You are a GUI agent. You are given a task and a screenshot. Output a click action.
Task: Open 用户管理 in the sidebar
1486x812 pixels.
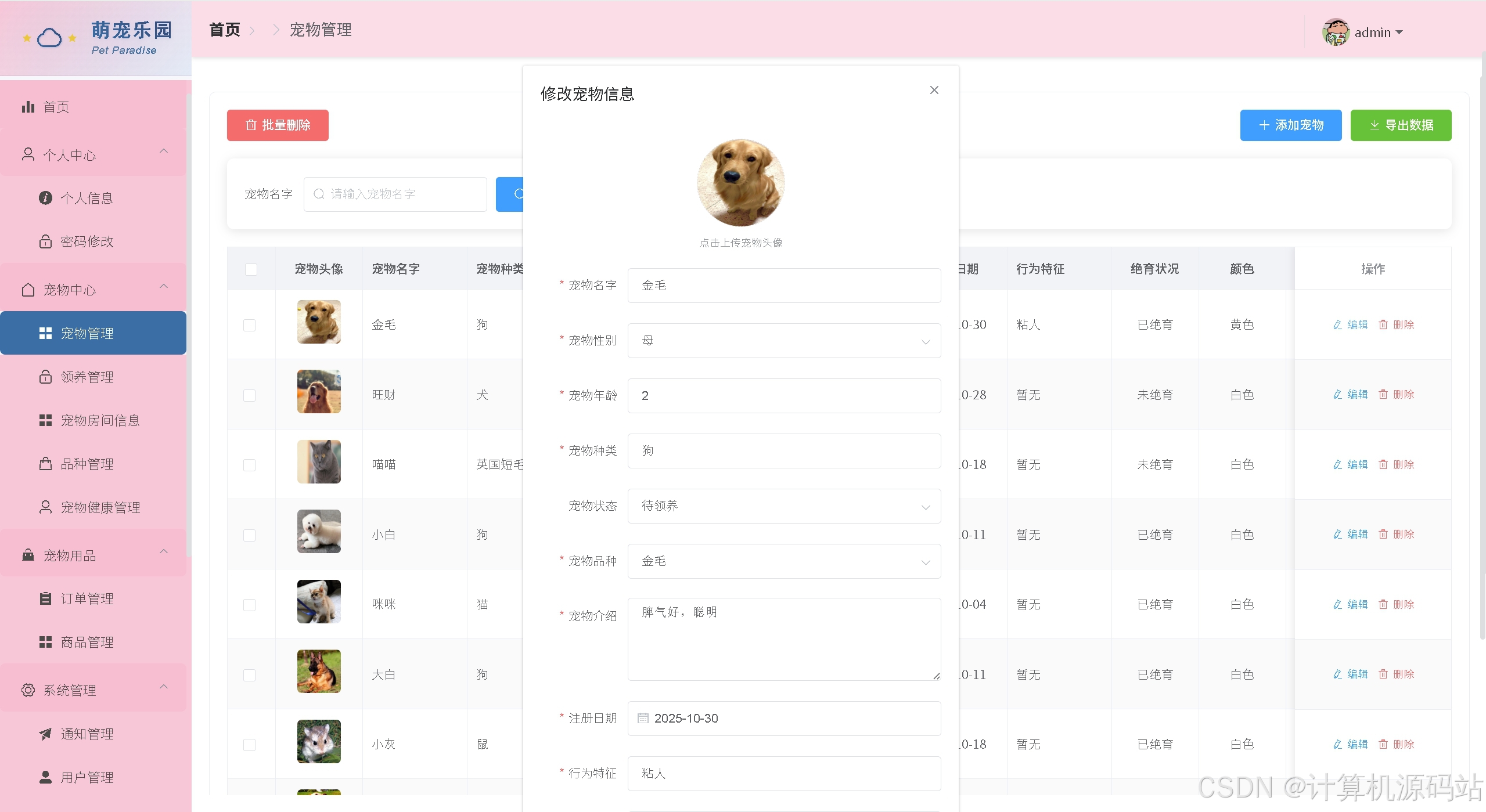tap(93, 777)
